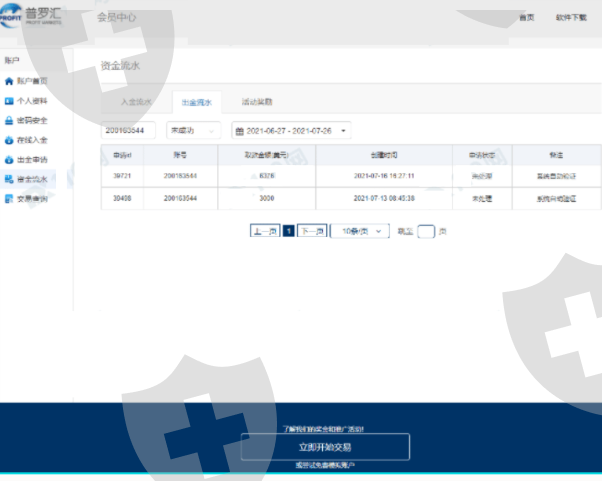Switch to the 入金流水 tab

[x=136, y=102]
